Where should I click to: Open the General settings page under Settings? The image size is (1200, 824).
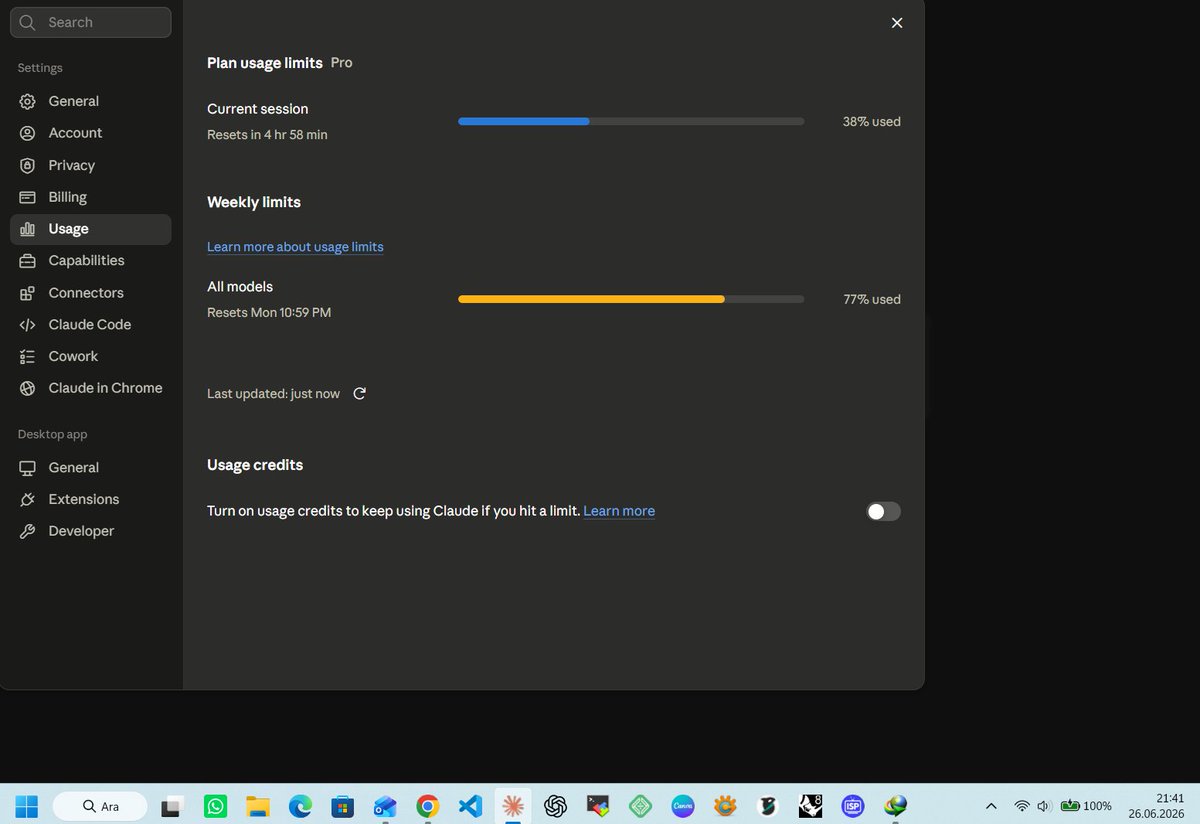tap(91, 101)
